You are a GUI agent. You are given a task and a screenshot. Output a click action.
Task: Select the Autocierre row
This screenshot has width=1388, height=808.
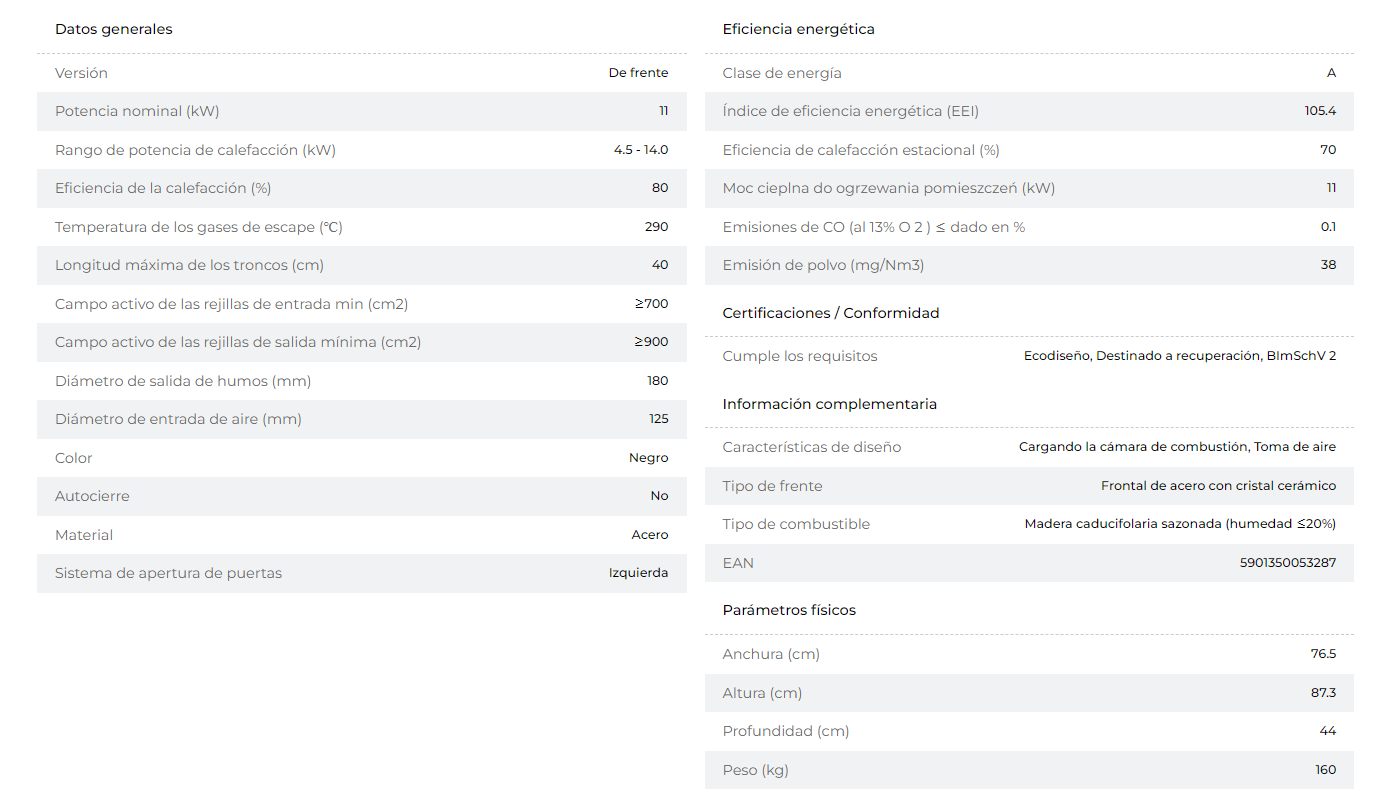tap(362, 496)
